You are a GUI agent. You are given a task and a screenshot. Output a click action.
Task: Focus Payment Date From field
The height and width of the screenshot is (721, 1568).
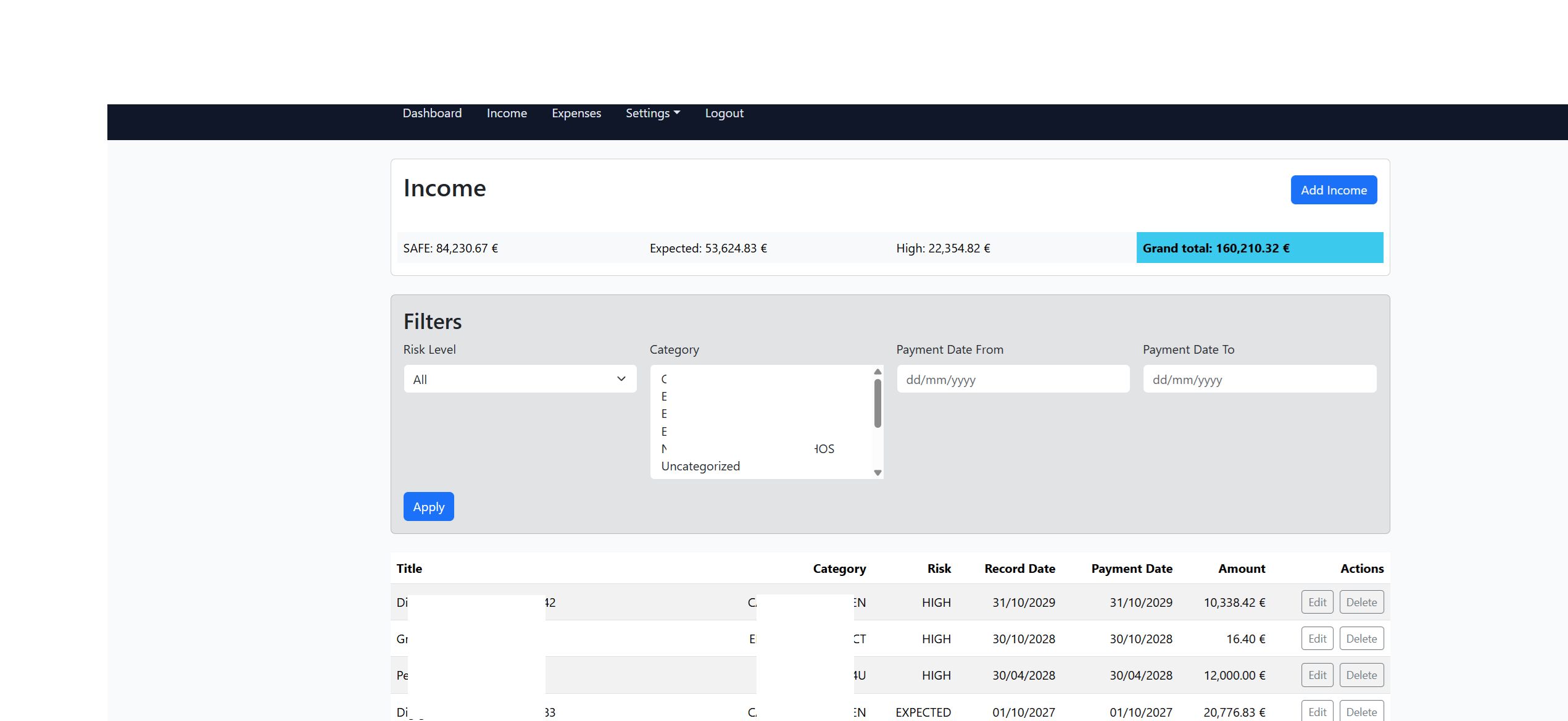tap(1013, 379)
